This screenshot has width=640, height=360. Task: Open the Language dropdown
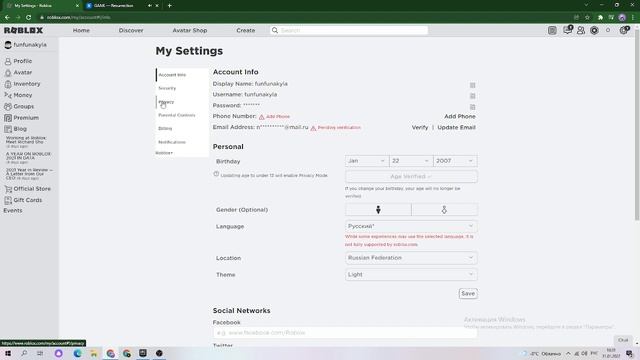[x=411, y=226]
